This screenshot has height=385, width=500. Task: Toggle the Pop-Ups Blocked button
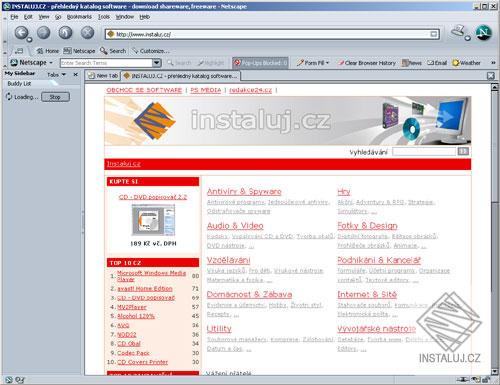(260, 63)
